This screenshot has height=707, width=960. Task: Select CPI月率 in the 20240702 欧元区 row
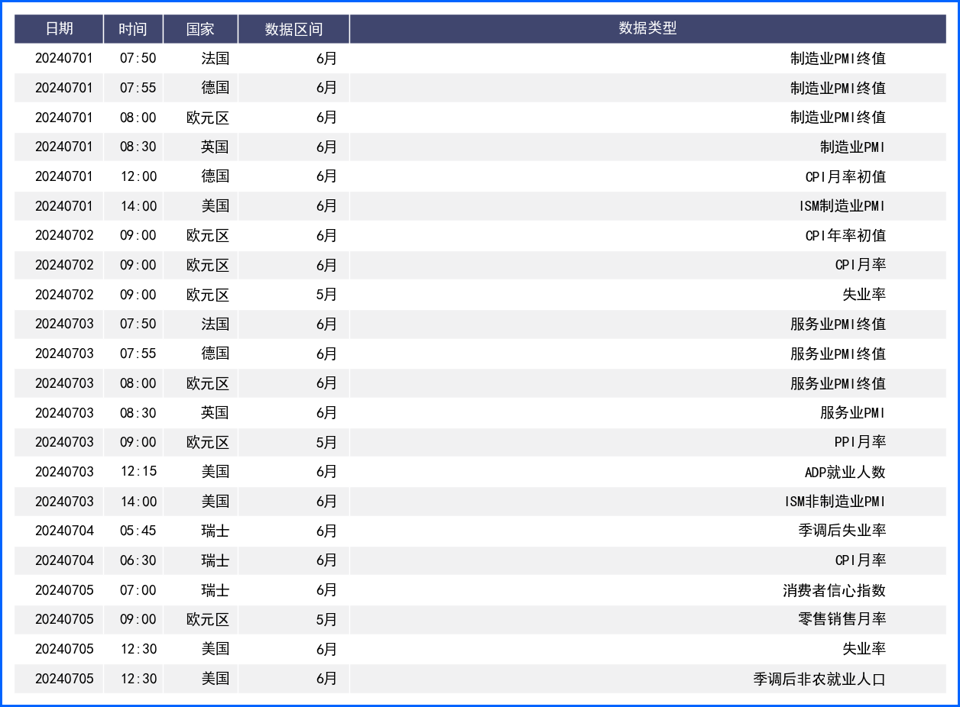coord(860,265)
